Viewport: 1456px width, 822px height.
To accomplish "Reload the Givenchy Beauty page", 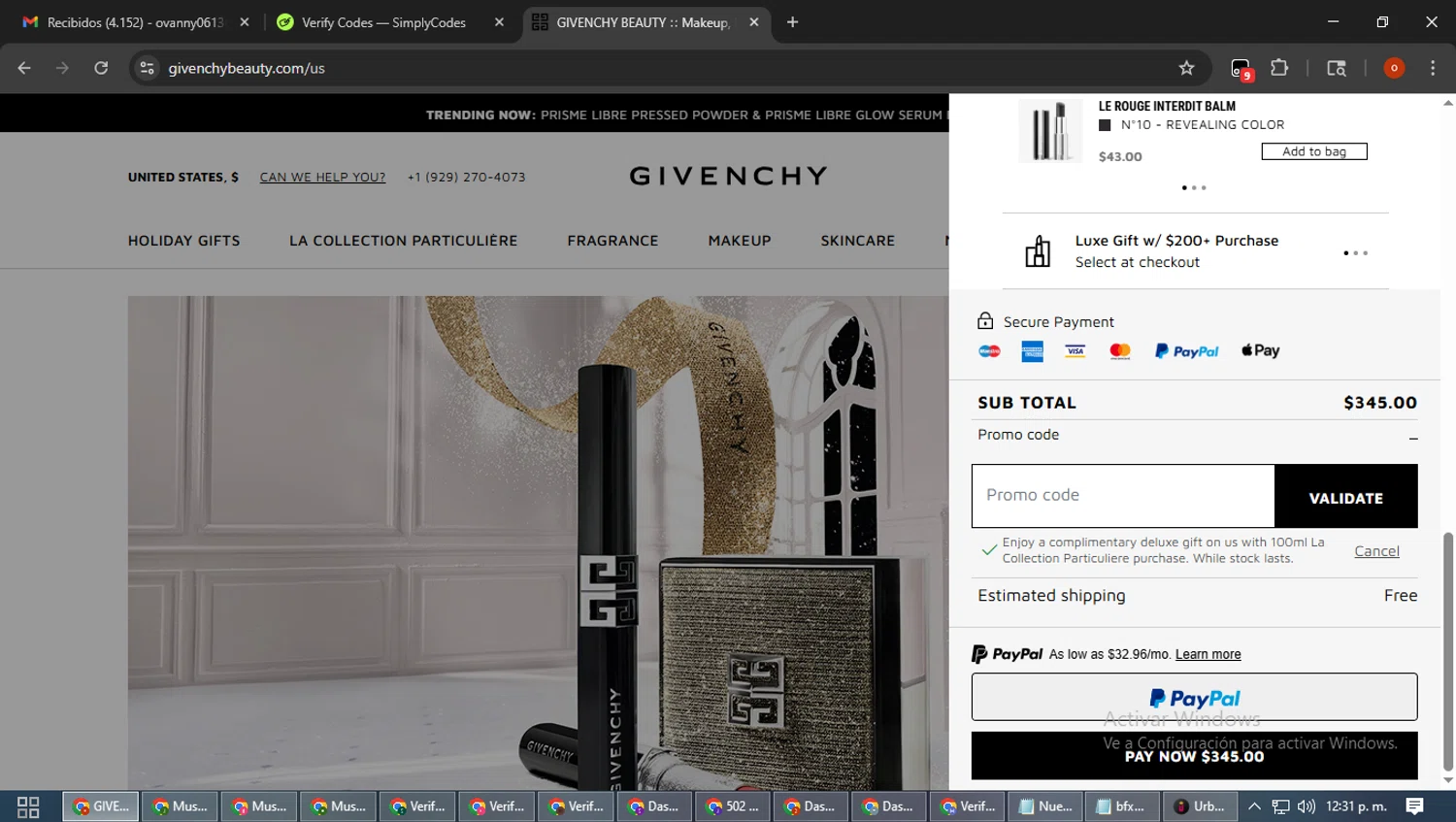I will pos(101,68).
